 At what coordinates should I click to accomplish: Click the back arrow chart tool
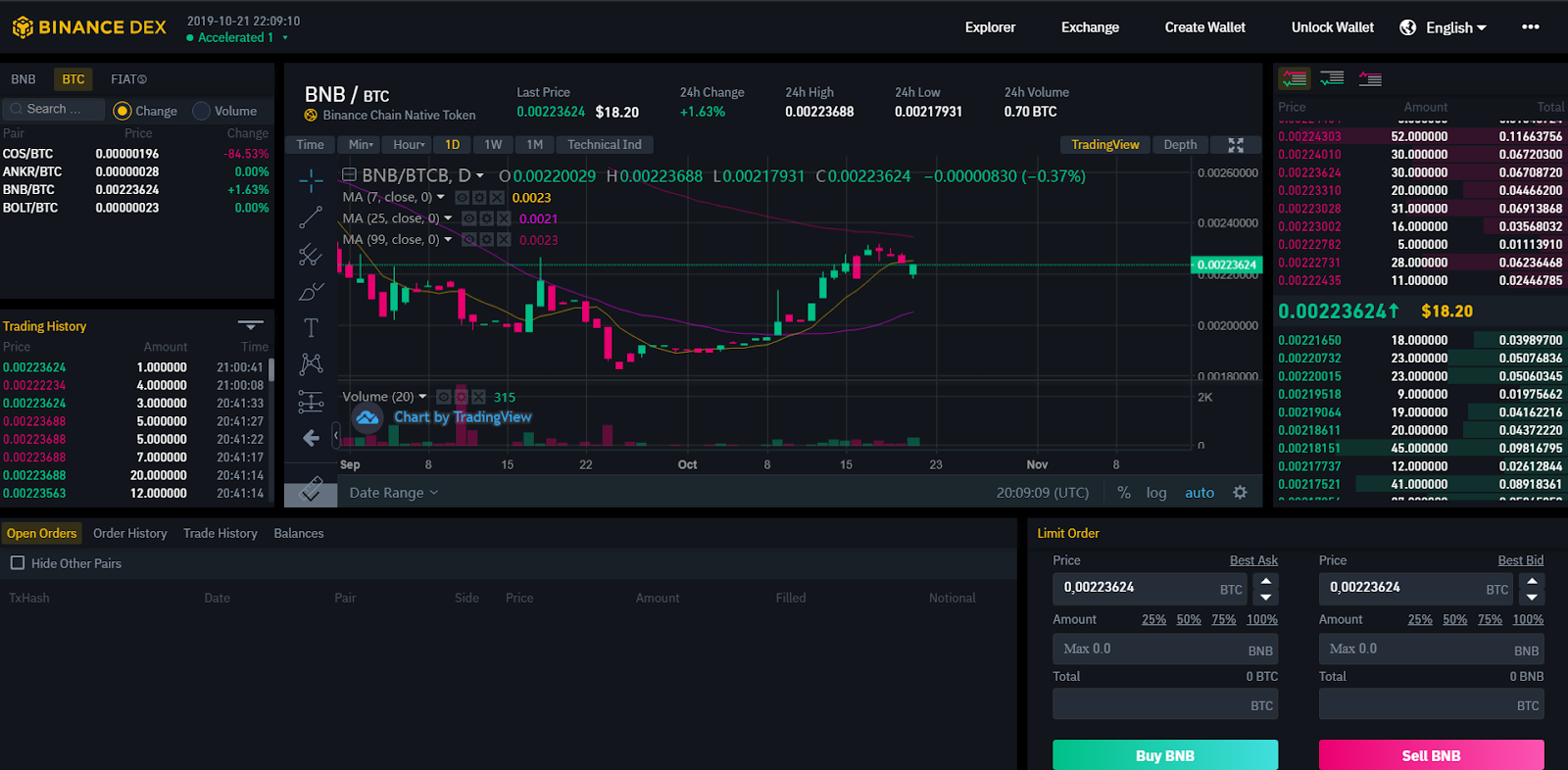pyautogui.click(x=311, y=438)
